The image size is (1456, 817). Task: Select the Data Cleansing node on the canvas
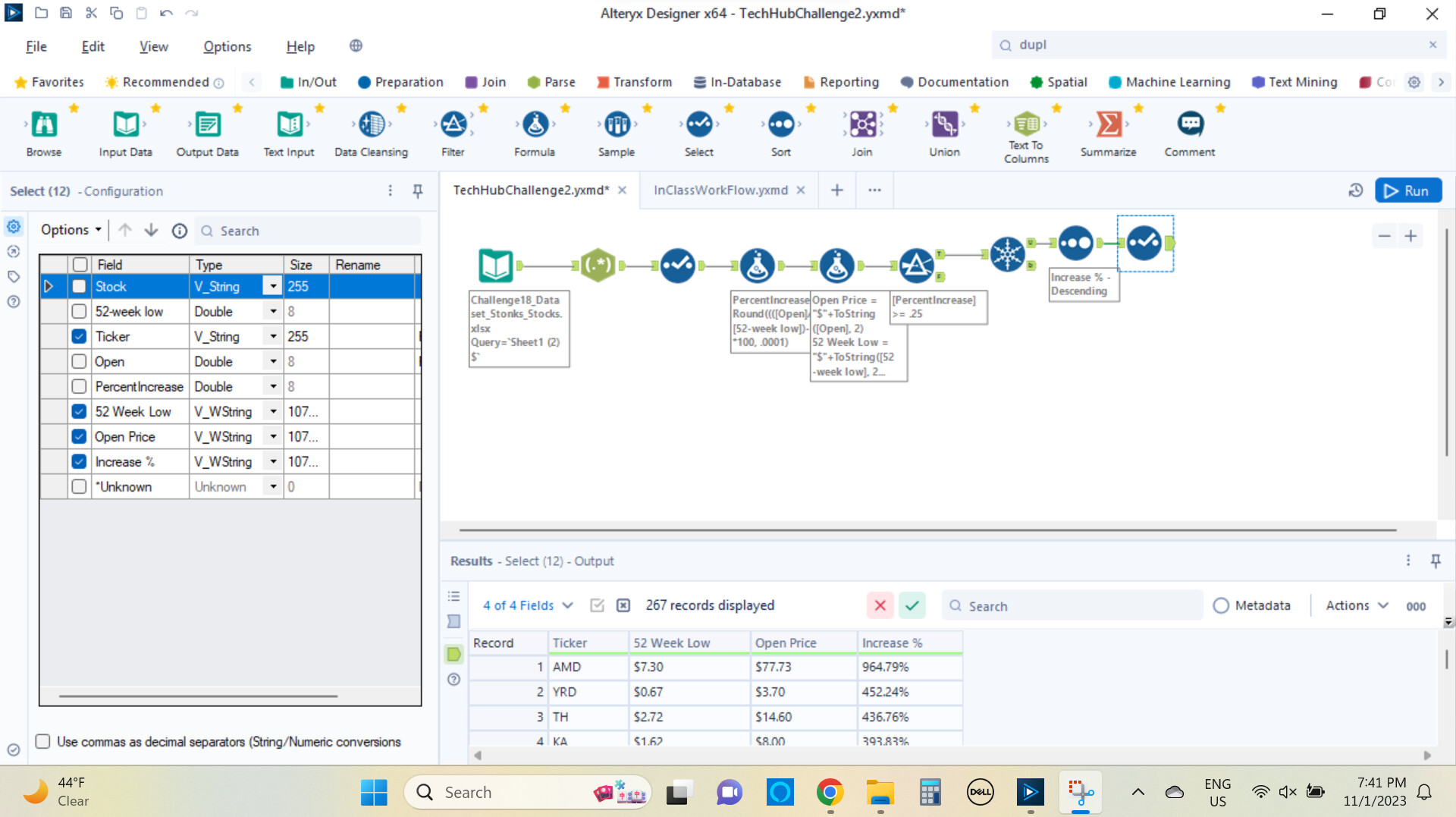1007,254
